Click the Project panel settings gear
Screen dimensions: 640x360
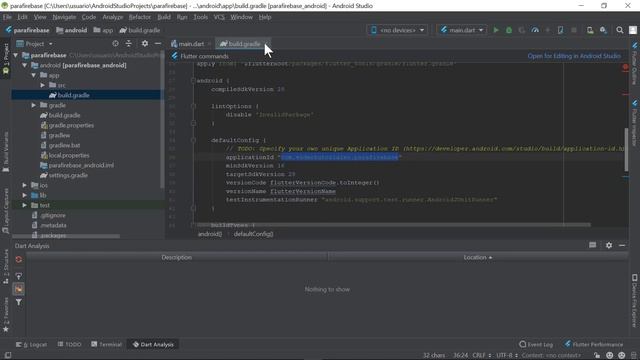[x=145, y=43]
